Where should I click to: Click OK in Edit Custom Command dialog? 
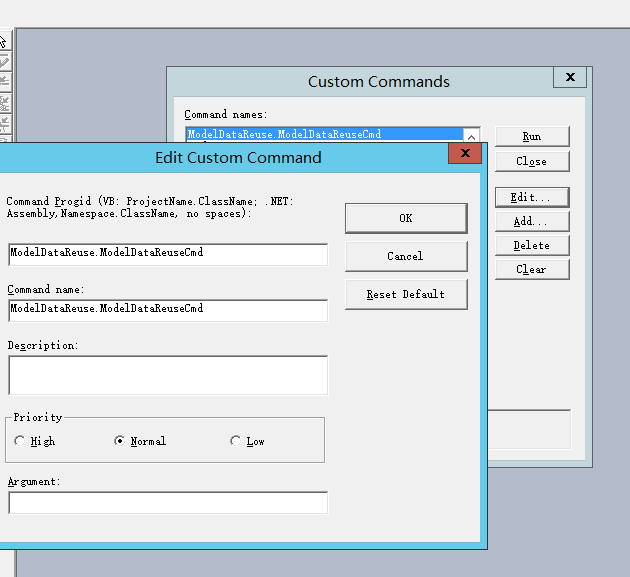[406, 218]
